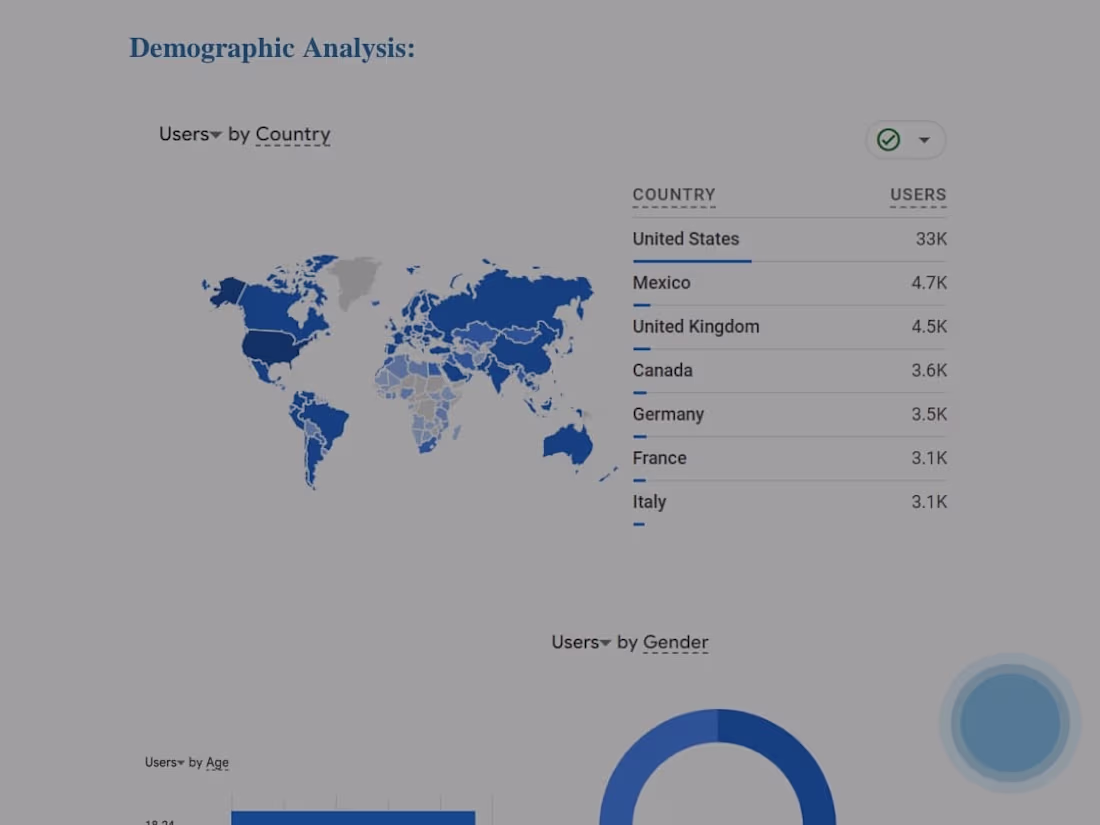Image resolution: width=1100 pixels, height=825 pixels.
Task: Click the Gender dimension link
Action: click(676, 642)
